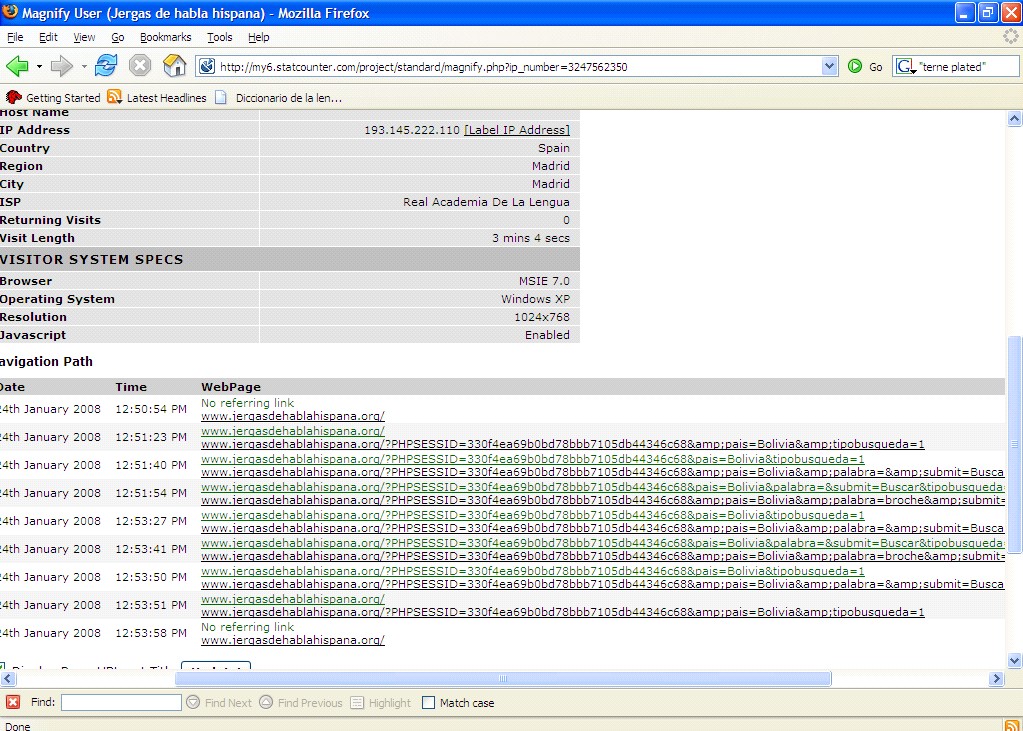Open the green referring link at 12:51:23 PM
Viewport: 1023px width, 731px height.
tap(293, 431)
